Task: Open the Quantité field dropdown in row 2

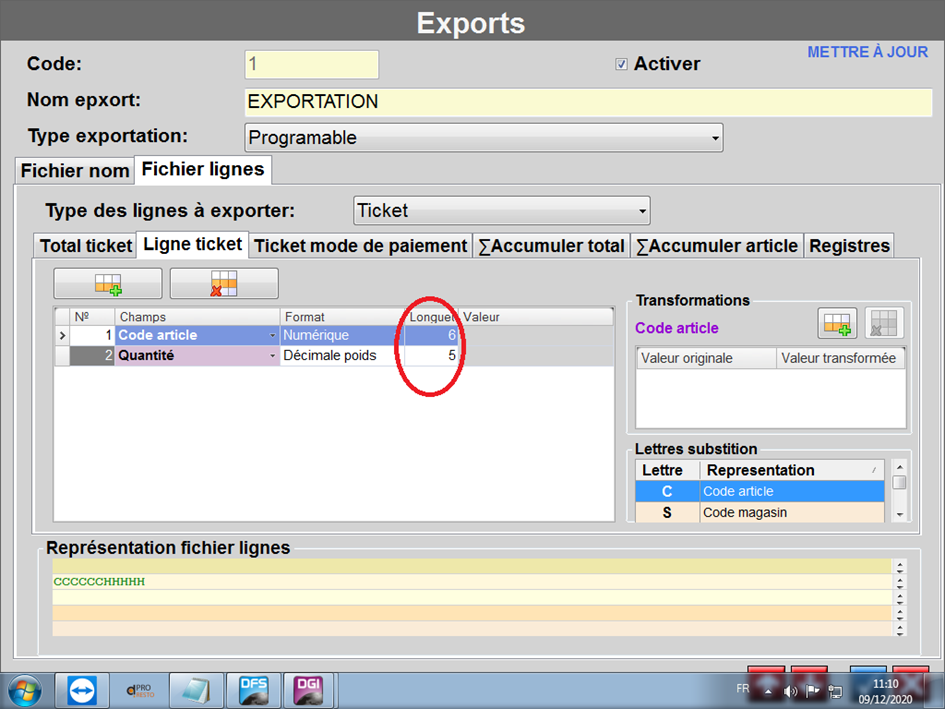Action: point(272,355)
